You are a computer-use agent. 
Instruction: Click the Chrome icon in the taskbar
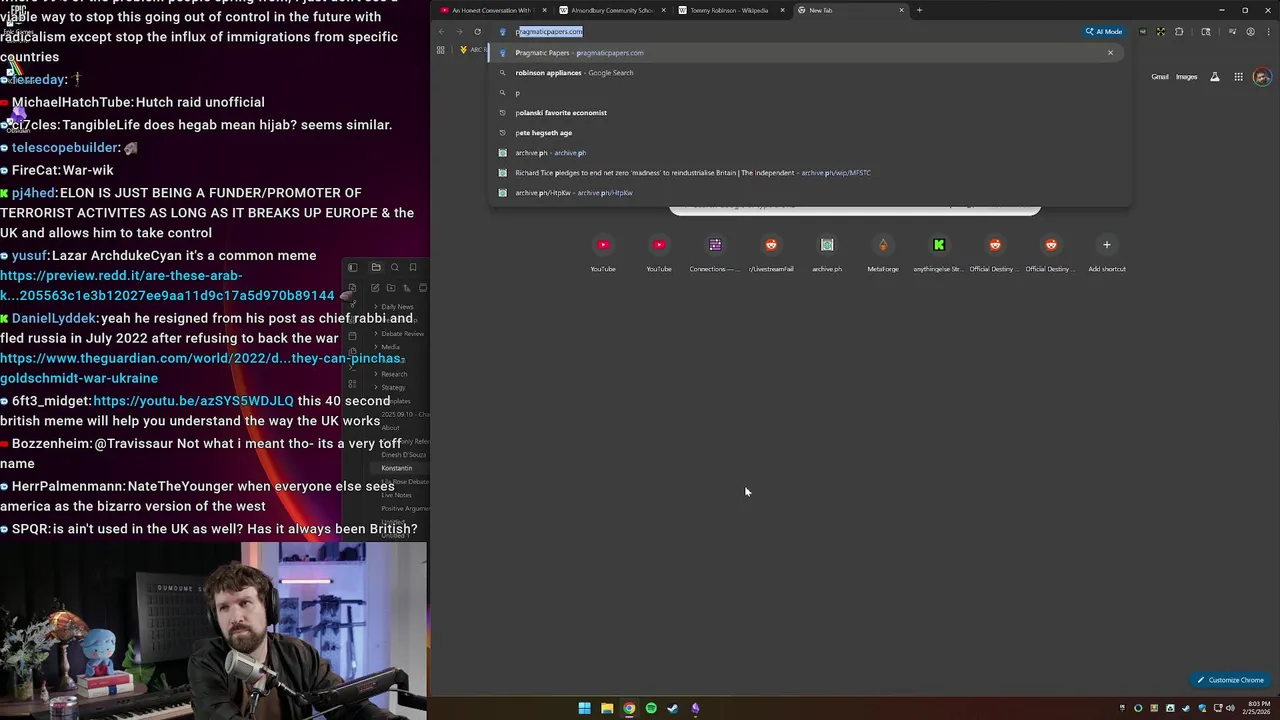[629, 708]
